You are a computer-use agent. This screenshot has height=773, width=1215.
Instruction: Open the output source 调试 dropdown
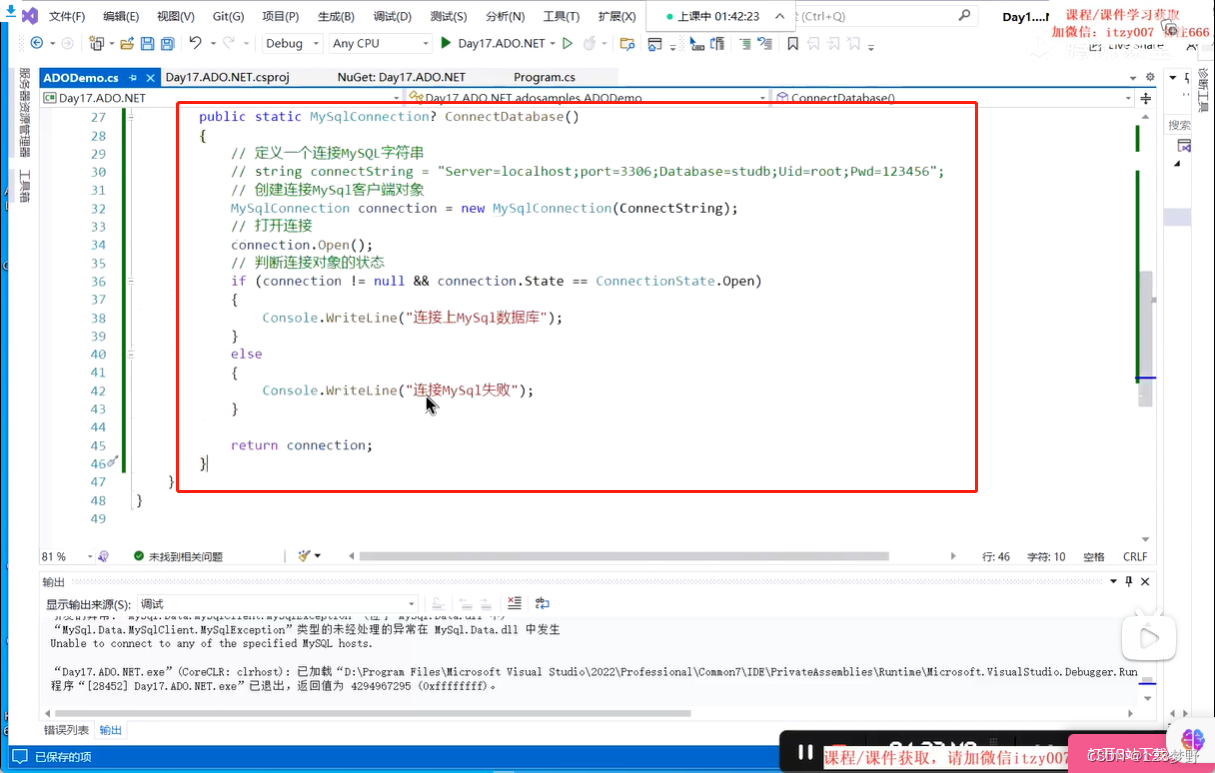point(277,604)
